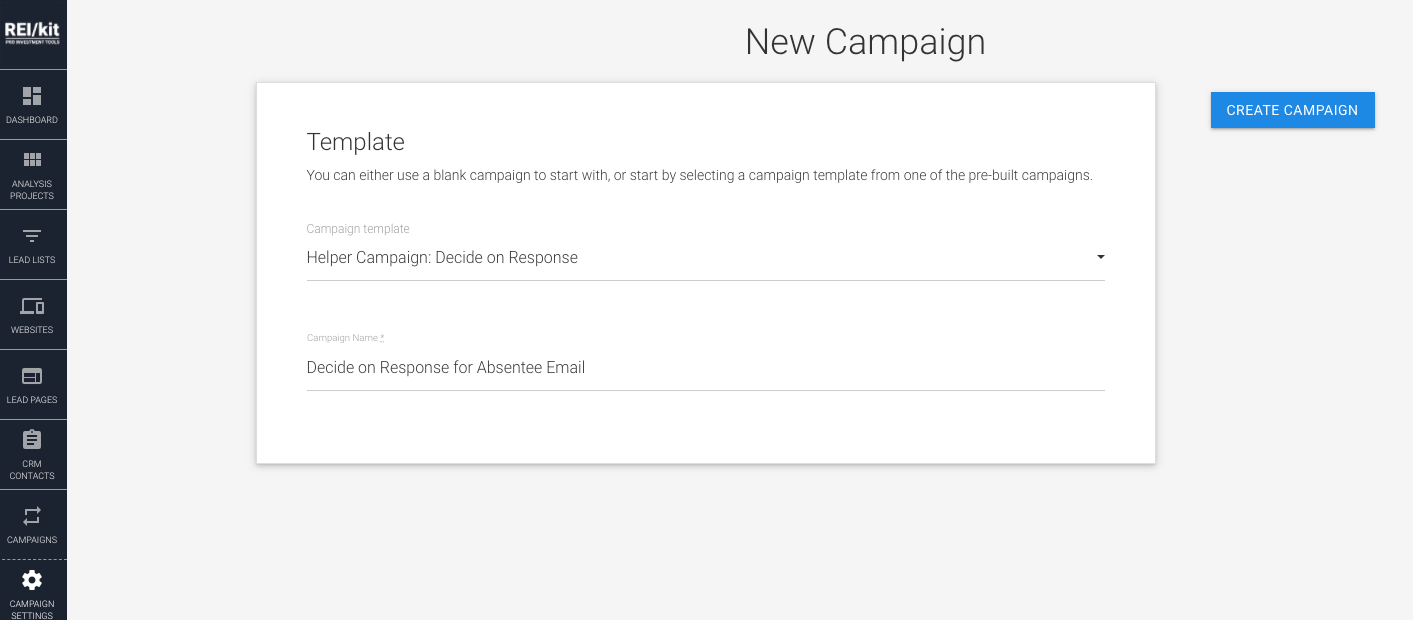Switch to the Campaigns sidebar section
Viewport: 1413px width, 620px height.
[33, 524]
